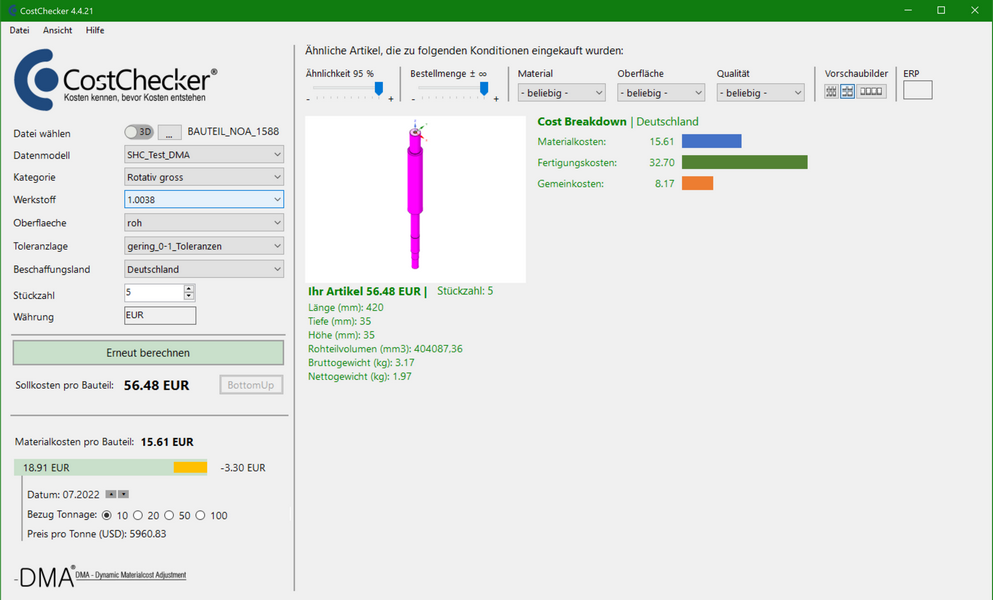This screenshot has width=993, height=600.
Task: Click the plus end of Ähnlichkeit slider
Action: click(391, 99)
